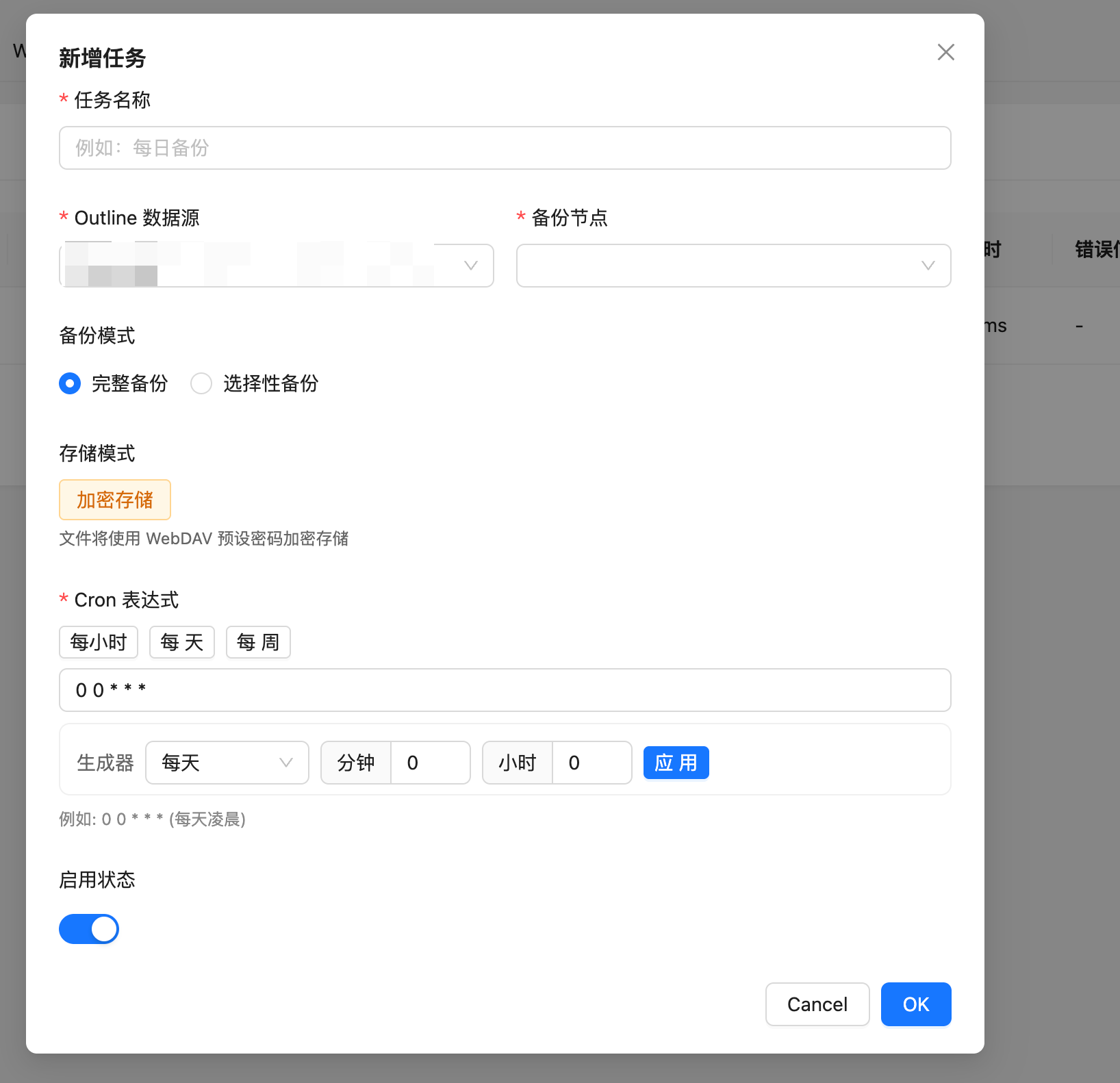
Task: Select the 选择性备份 radio button
Action: [x=201, y=383]
